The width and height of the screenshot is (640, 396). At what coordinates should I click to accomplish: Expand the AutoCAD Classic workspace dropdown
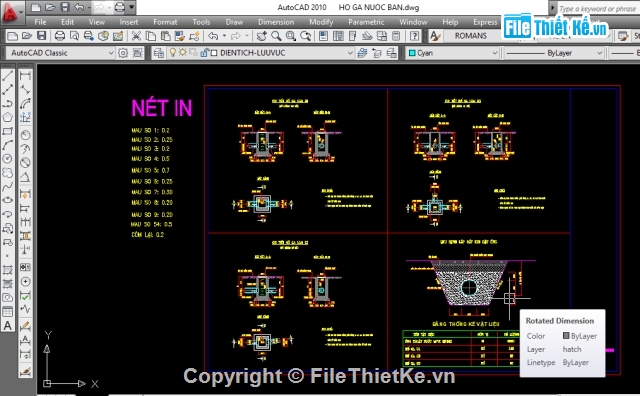coord(60,53)
